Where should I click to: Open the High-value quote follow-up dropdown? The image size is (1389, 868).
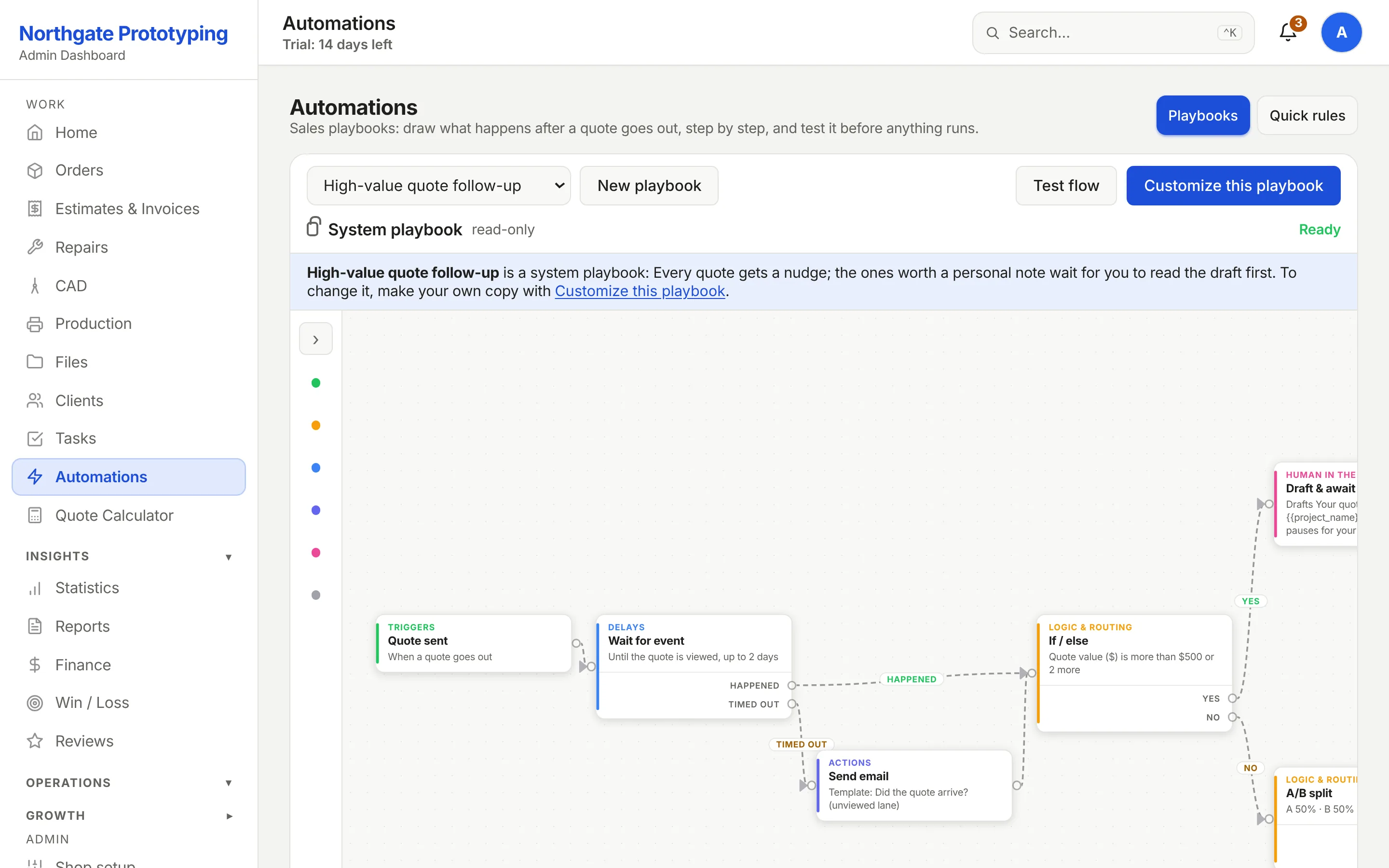point(438,186)
